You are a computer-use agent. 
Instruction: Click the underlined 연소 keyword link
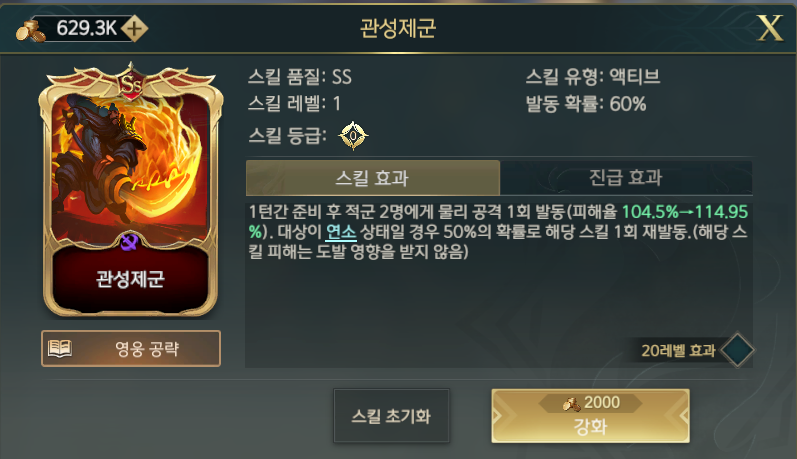coord(341,232)
